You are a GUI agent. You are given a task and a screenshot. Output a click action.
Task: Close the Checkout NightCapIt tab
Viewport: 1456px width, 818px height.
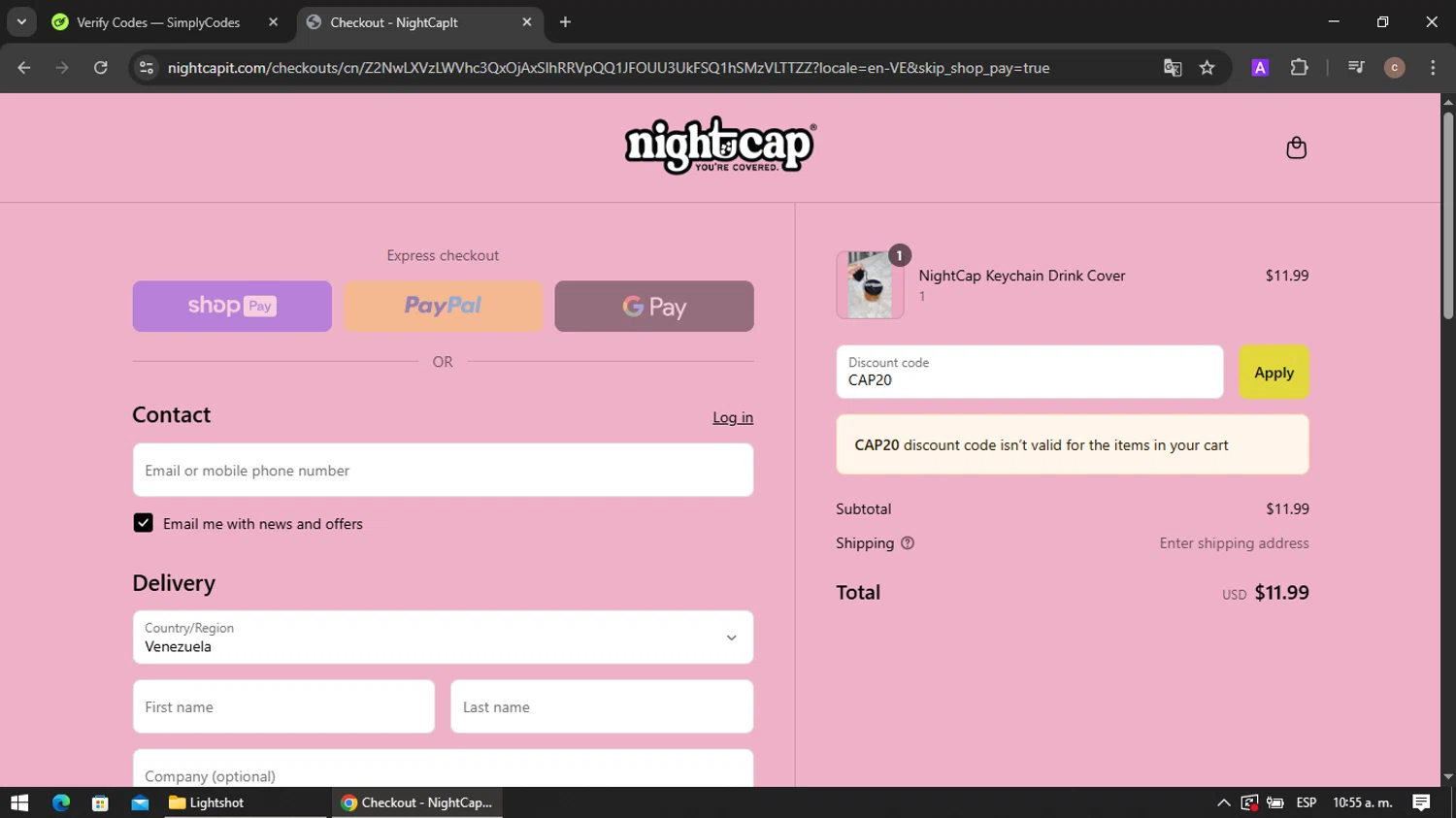coord(527,22)
